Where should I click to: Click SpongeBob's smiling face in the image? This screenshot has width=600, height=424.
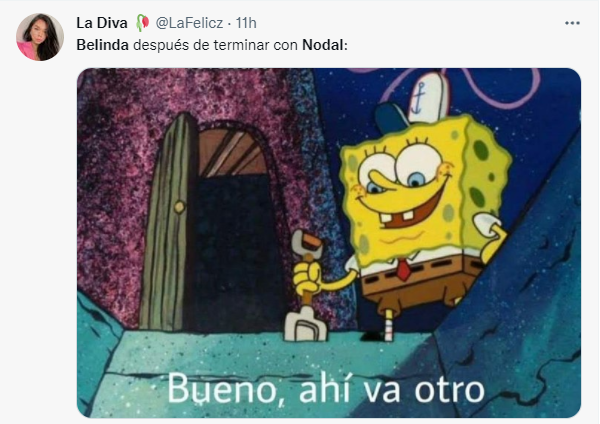[x=407, y=188]
